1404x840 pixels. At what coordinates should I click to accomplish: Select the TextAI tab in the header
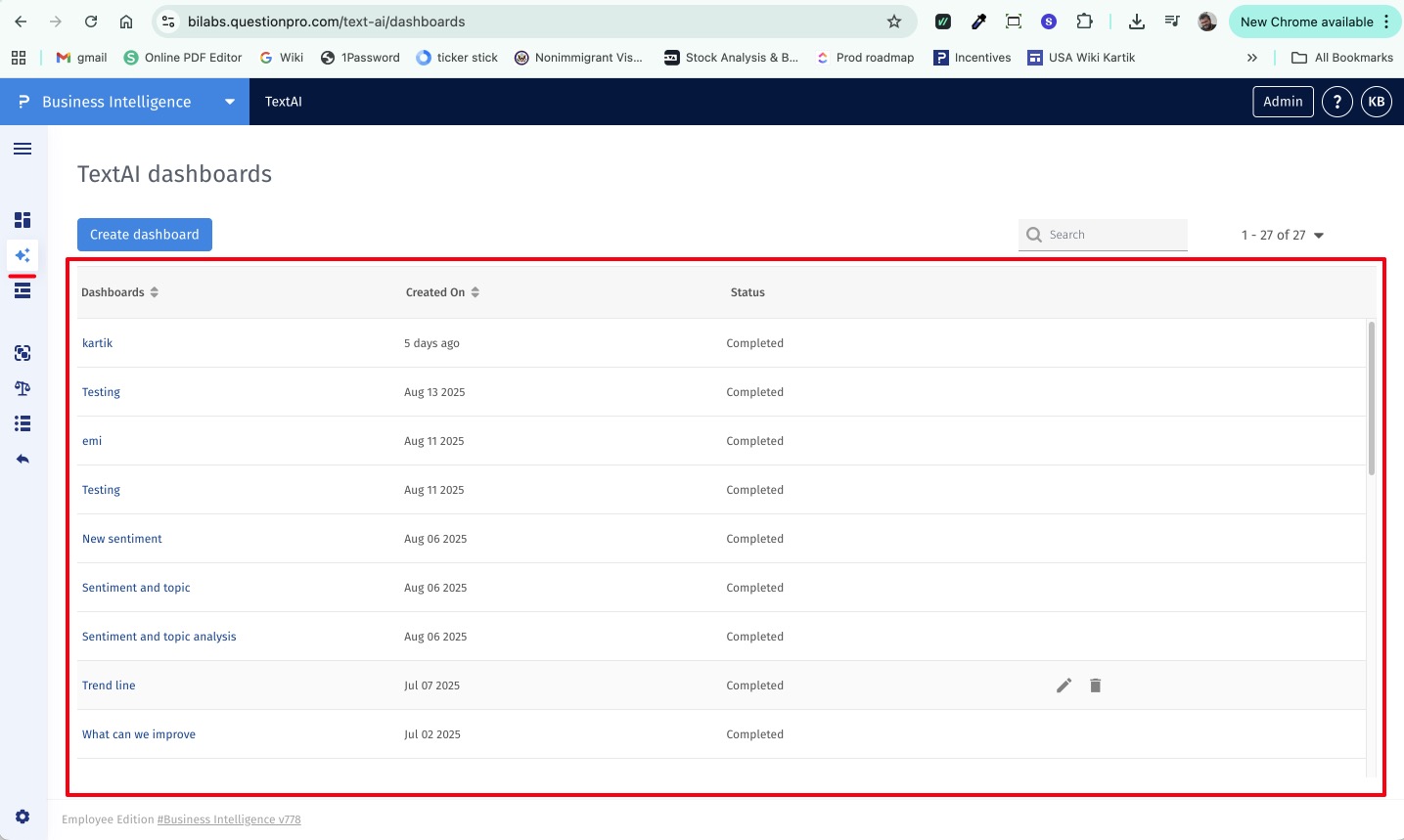284,102
